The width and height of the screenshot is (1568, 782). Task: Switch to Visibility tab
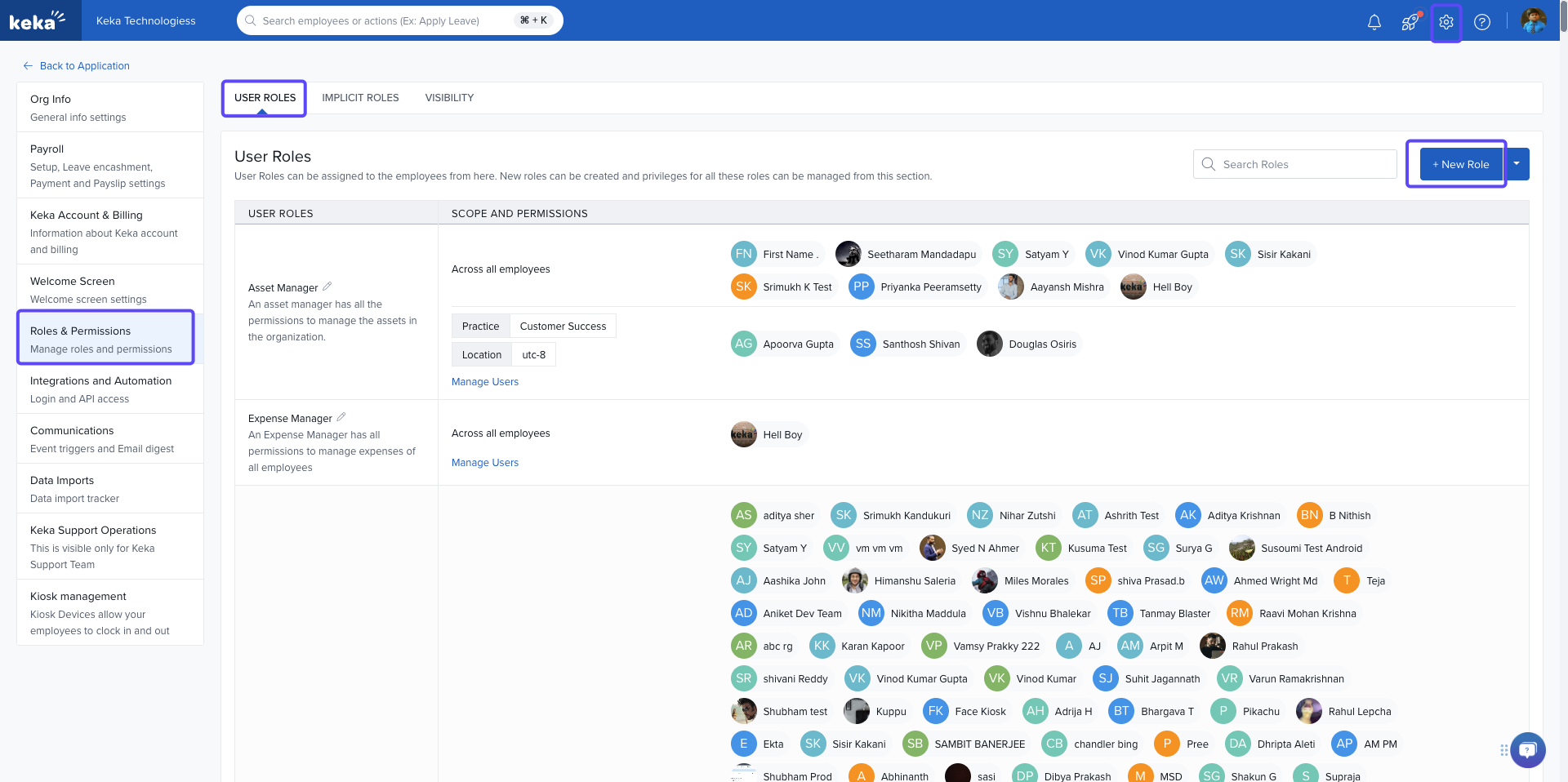[x=449, y=98]
